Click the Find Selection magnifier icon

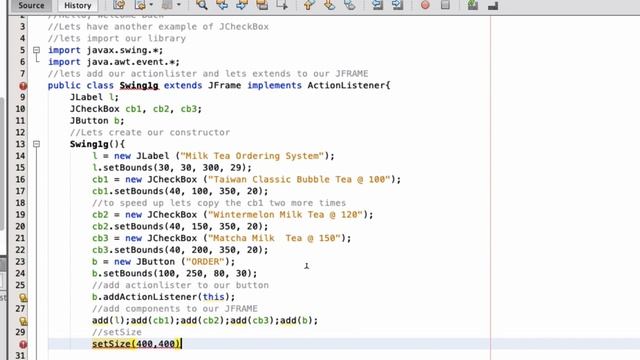click(201, 5)
